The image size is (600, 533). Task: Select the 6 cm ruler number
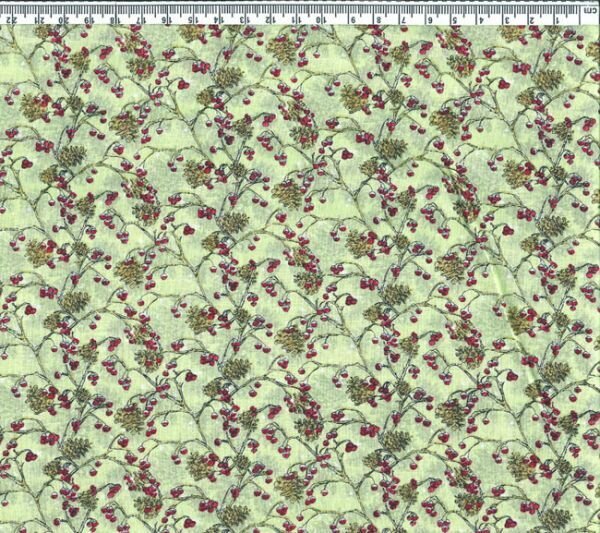[x=431, y=18]
